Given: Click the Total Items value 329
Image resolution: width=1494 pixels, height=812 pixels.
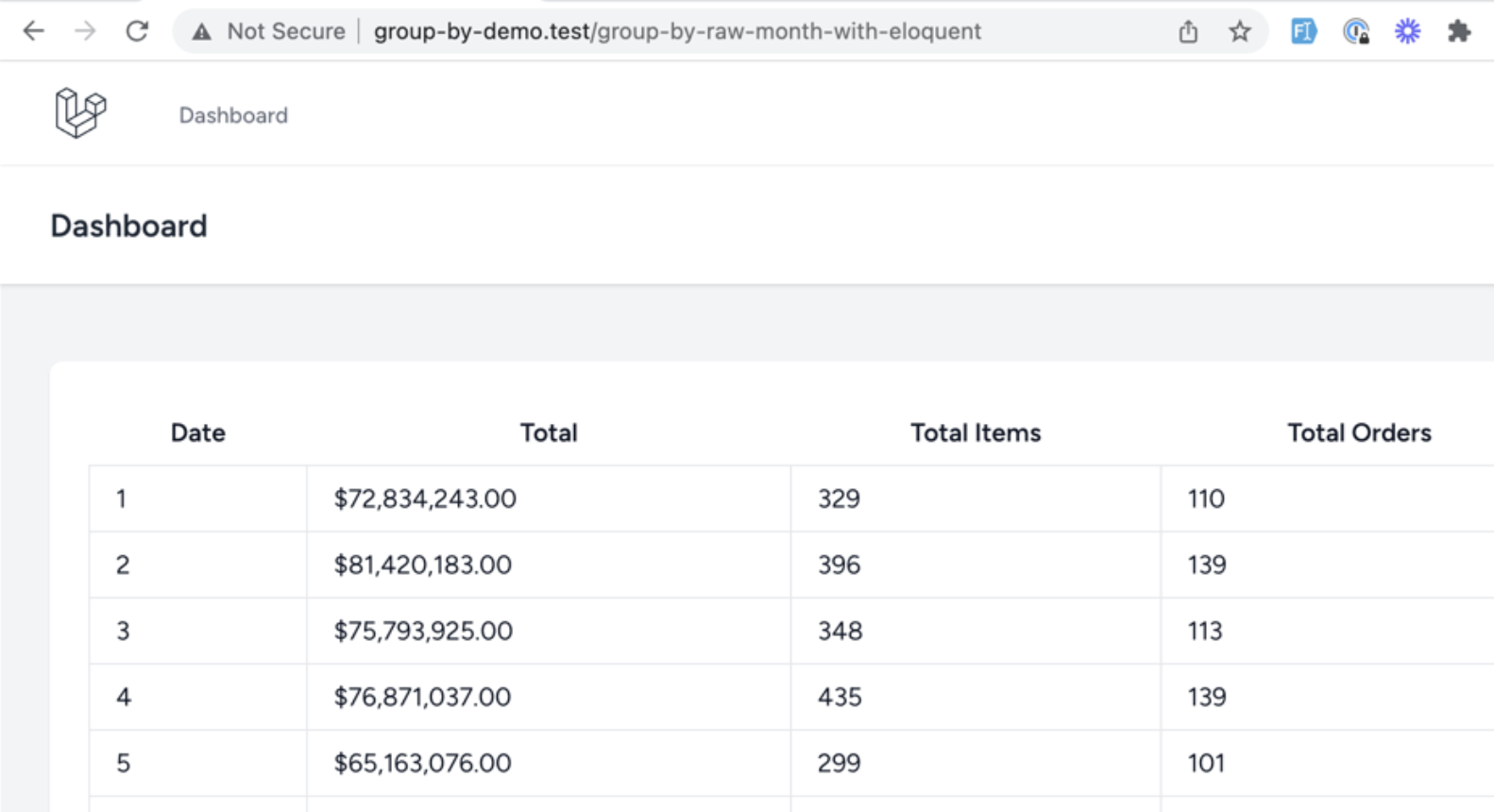Looking at the screenshot, I should pos(839,499).
